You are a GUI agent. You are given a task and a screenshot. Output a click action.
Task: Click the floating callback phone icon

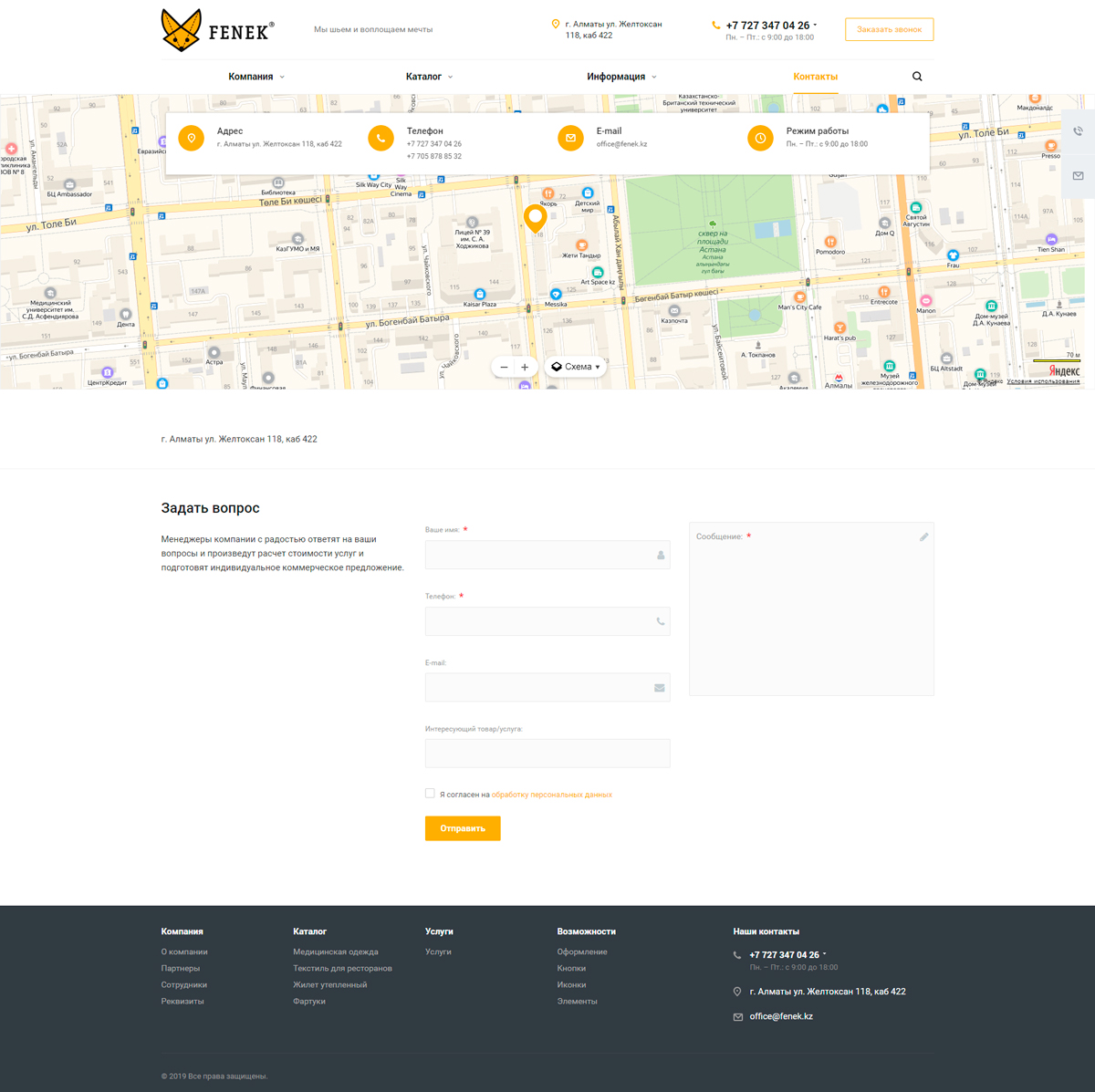tap(1078, 131)
